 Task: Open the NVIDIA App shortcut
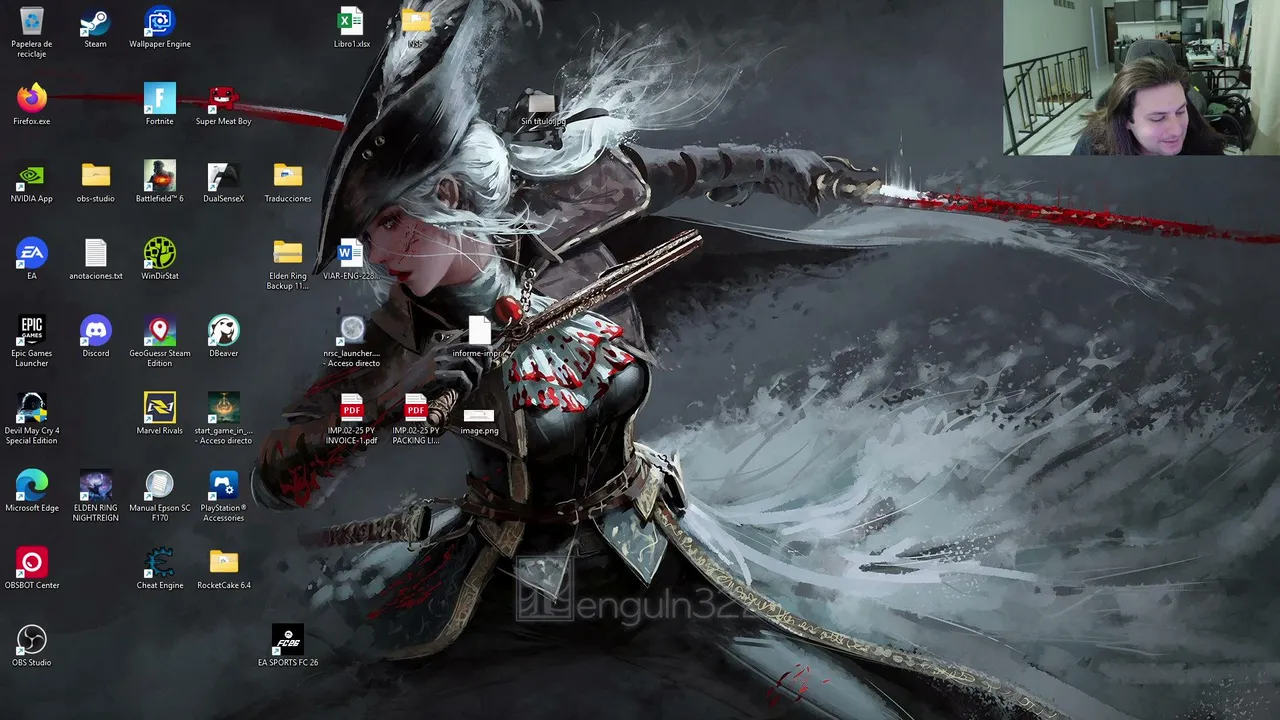(x=31, y=175)
